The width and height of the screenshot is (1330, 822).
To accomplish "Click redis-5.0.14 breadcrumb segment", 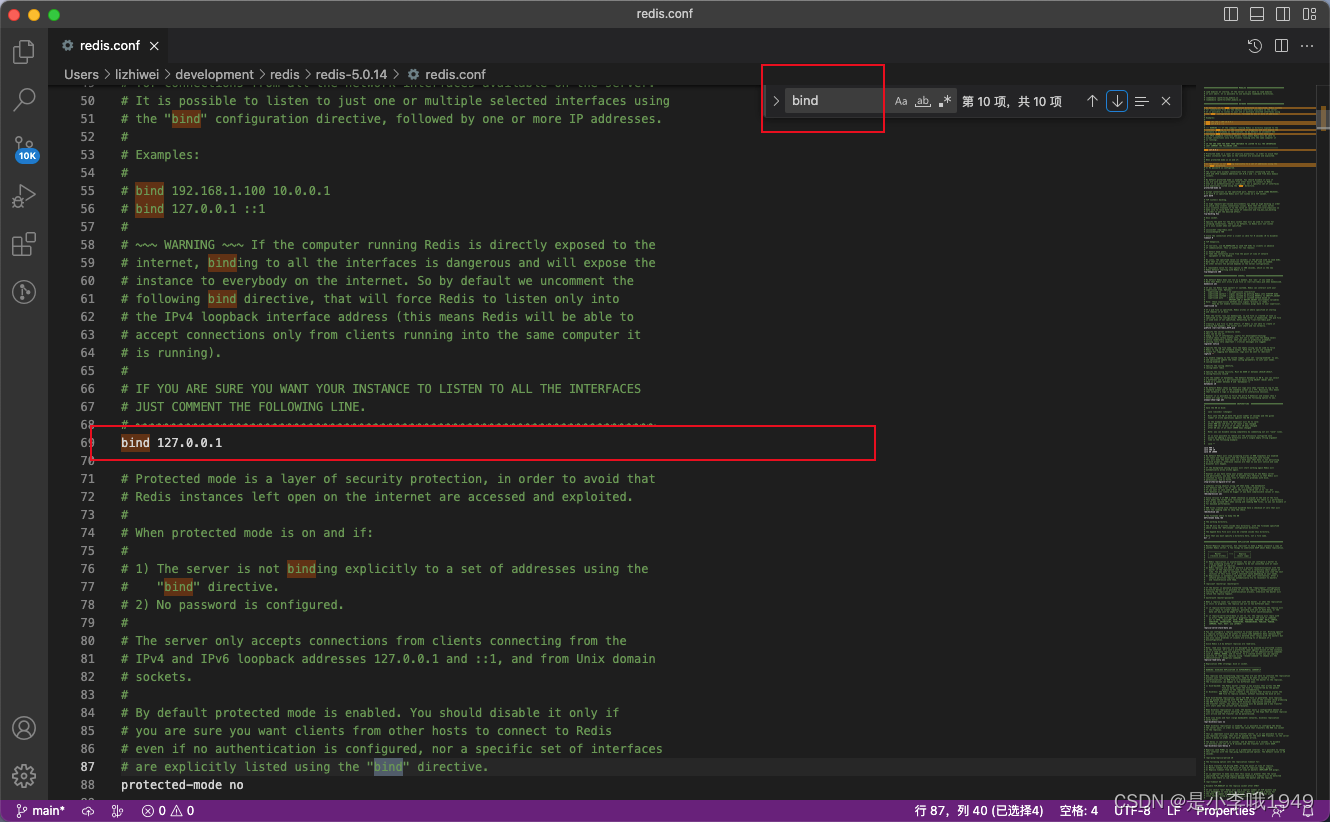I will click(x=351, y=75).
